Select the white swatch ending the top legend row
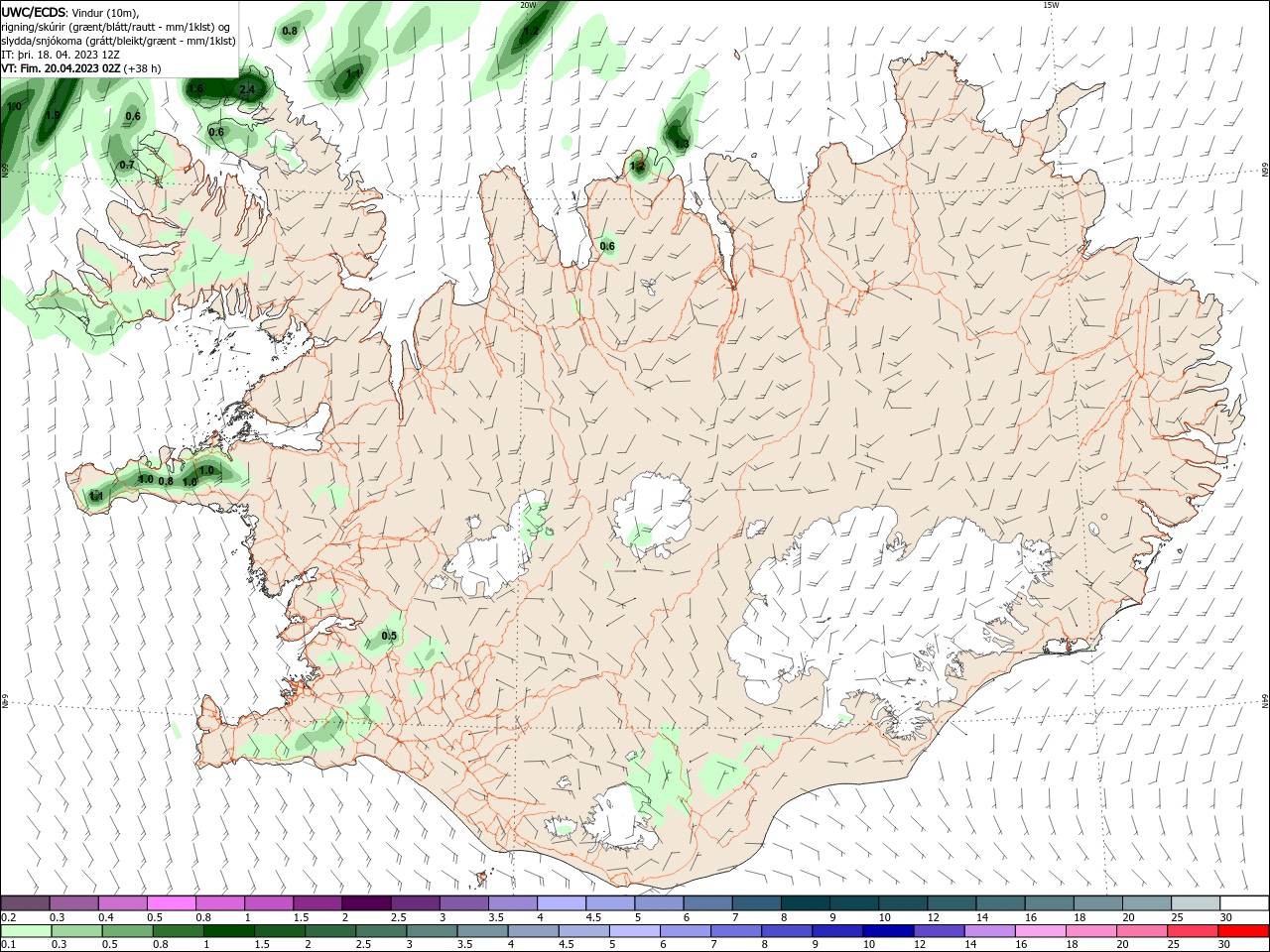The width and height of the screenshot is (1270, 952). (1244, 902)
